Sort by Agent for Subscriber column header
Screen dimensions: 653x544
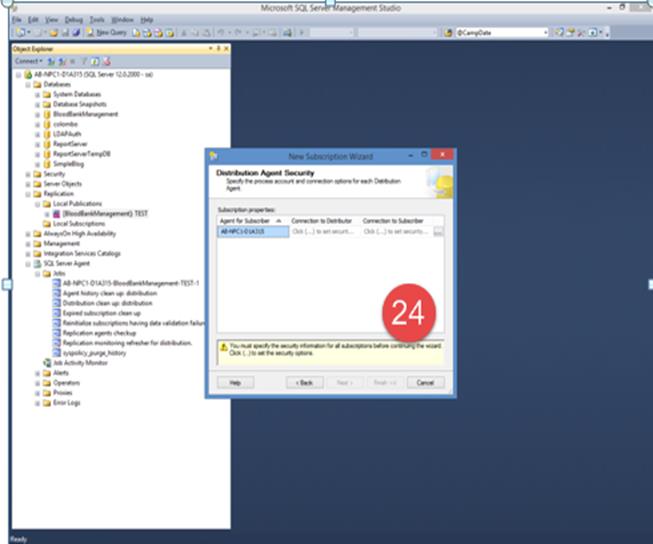(253, 221)
